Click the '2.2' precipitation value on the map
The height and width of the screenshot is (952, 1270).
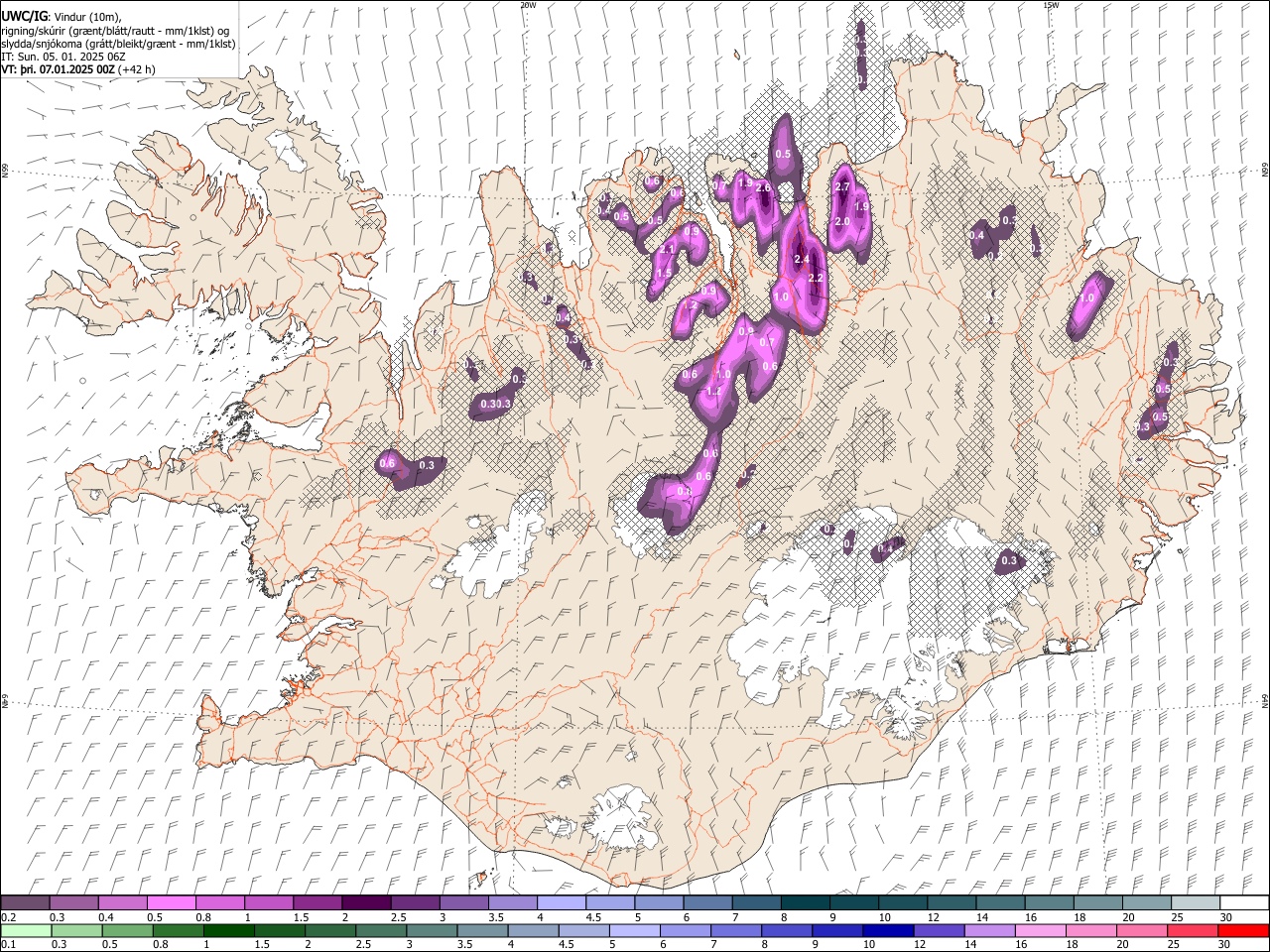pos(817,279)
